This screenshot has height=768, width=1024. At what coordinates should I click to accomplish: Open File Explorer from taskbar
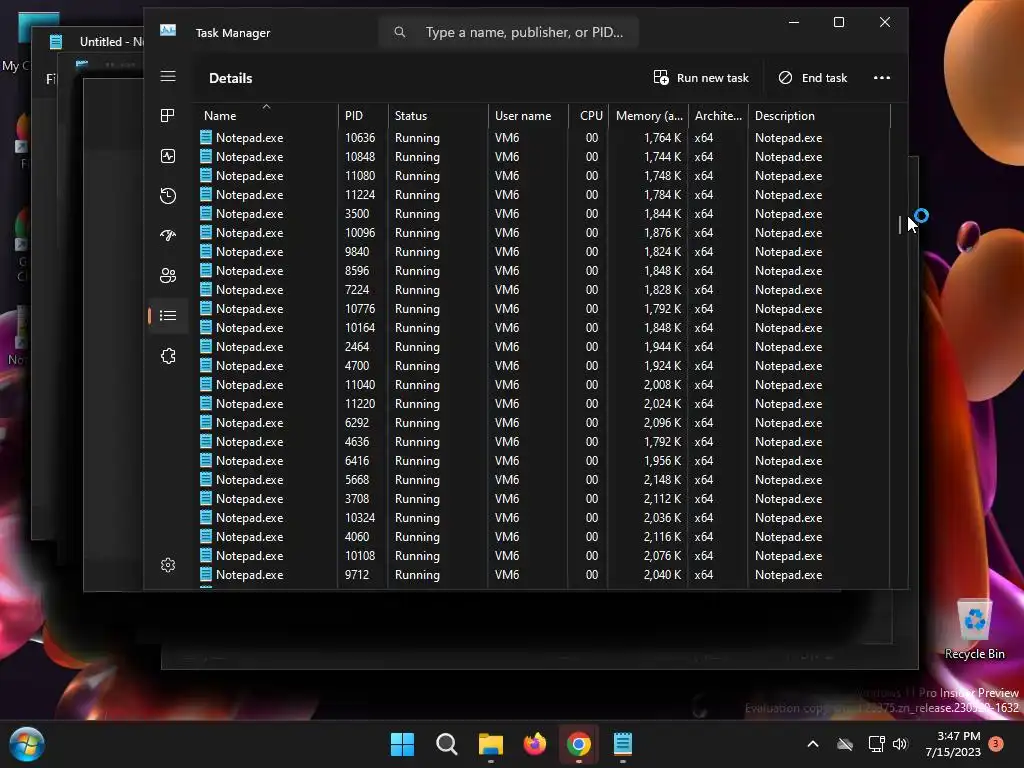coord(490,744)
